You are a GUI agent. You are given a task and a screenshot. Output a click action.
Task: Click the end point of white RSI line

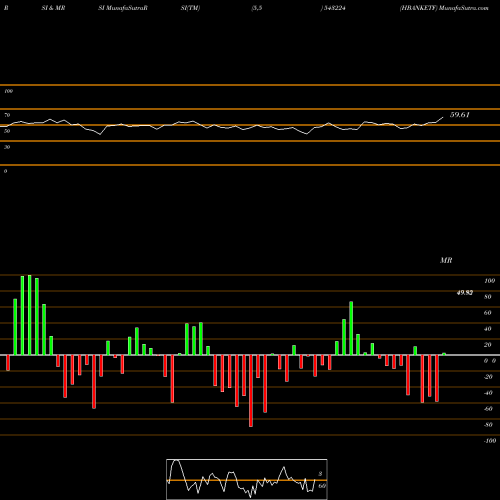(443, 117)
